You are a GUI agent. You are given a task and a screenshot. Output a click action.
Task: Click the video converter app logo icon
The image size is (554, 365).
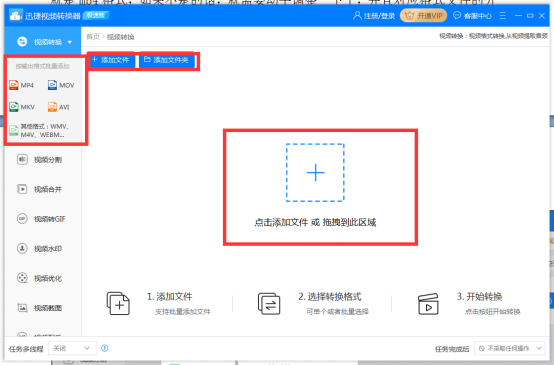click(x=15, y=16)
